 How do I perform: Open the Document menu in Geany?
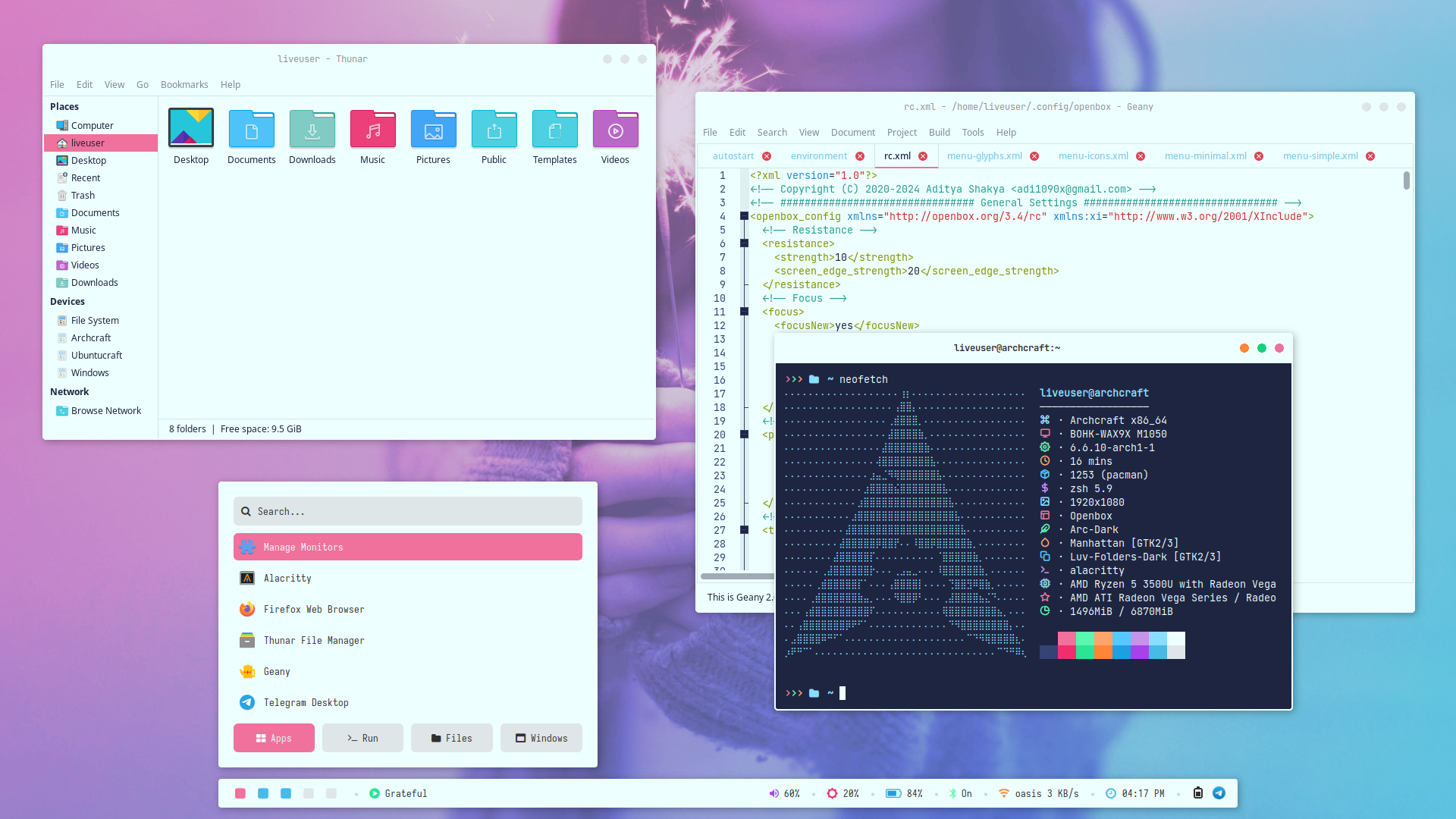pos(853,132)
